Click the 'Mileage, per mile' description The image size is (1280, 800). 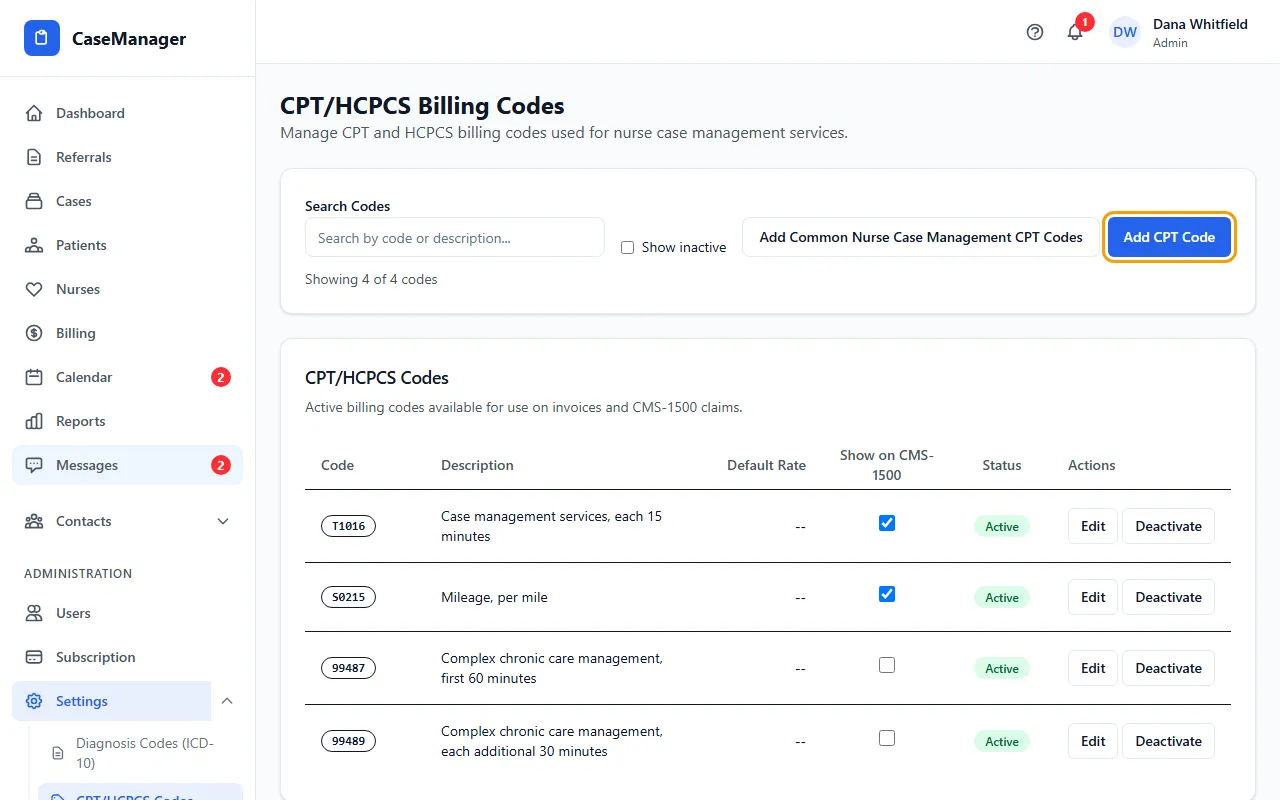click(x=494, y=597)
